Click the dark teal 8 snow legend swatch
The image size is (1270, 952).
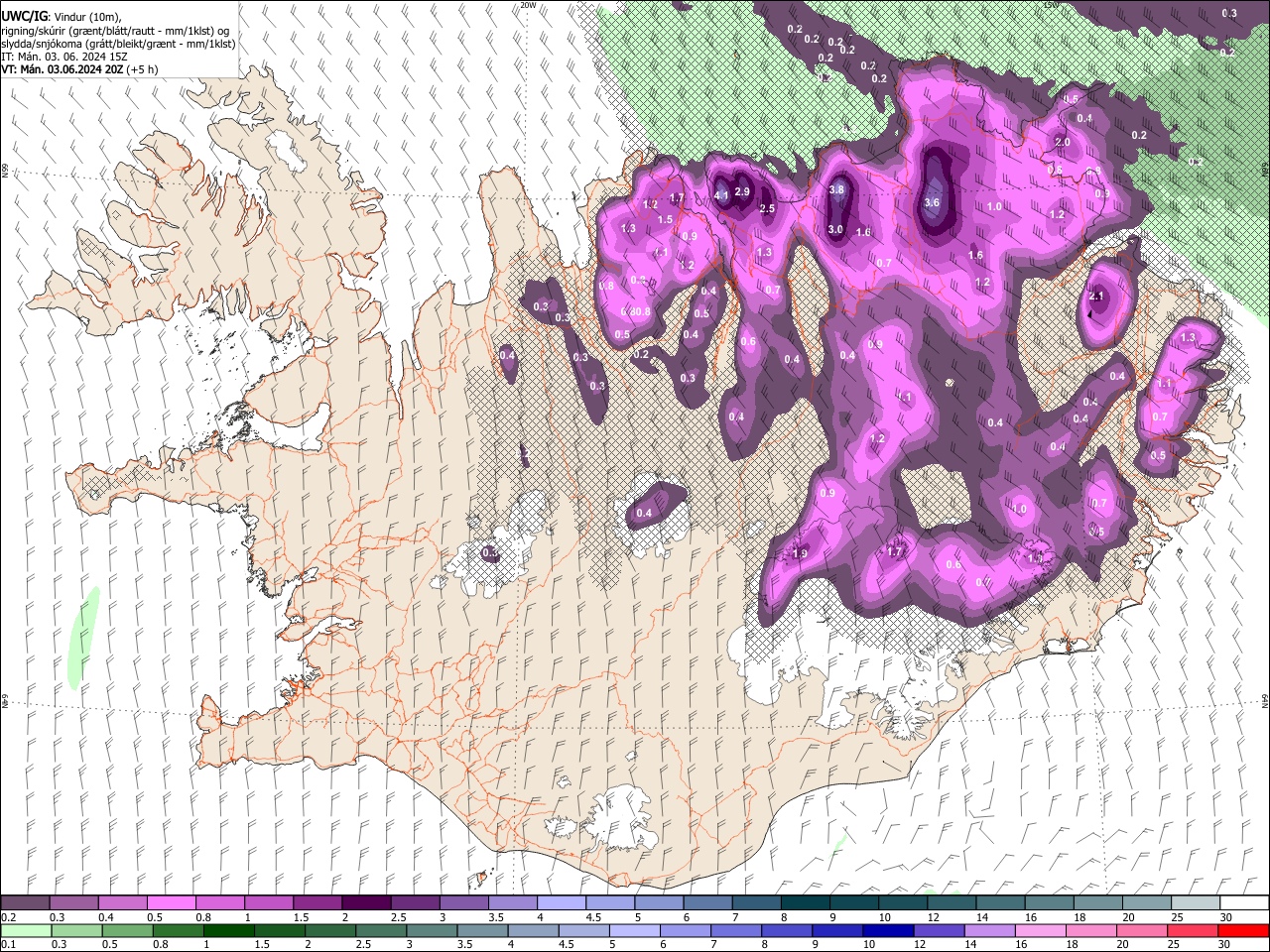point(805,903)
